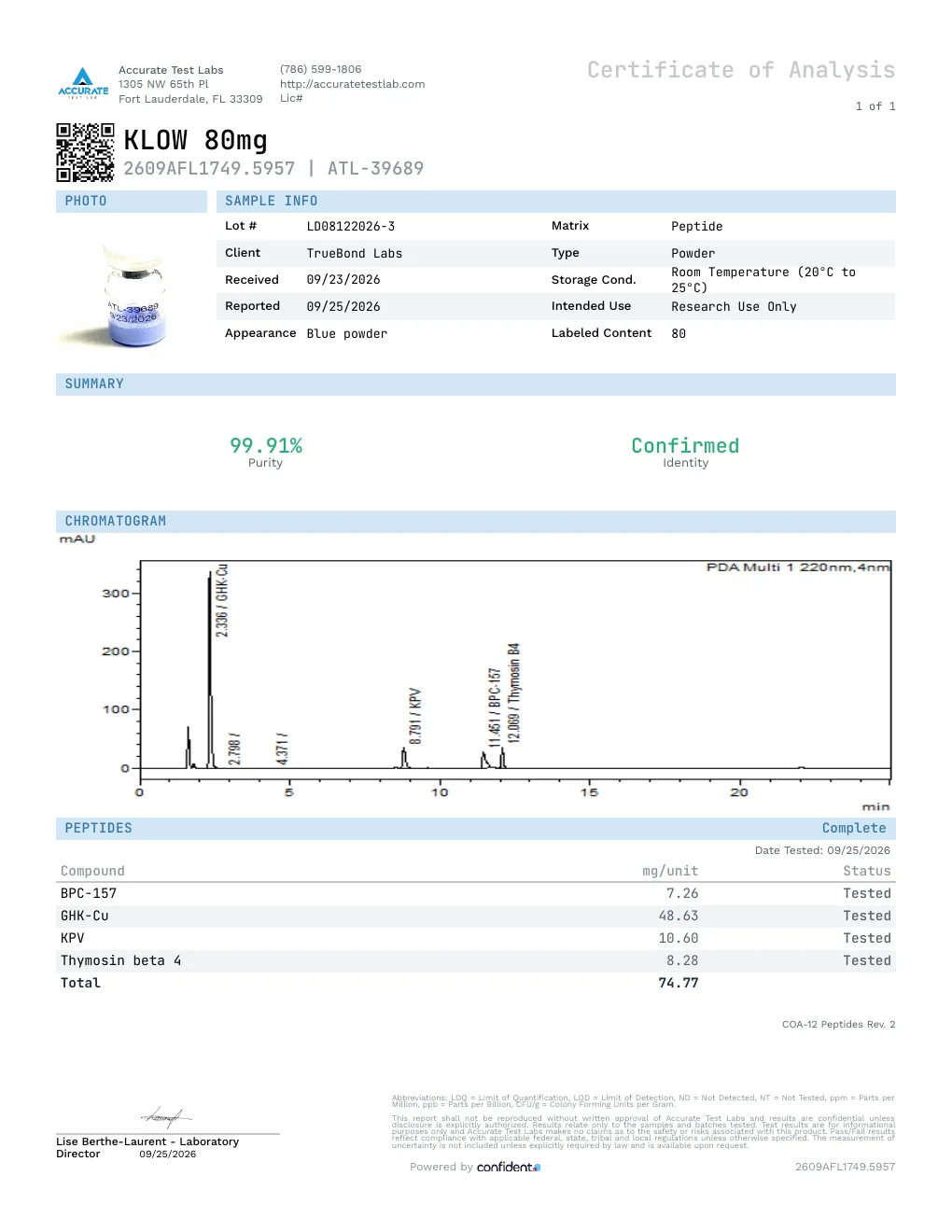The width and height of the screenshot is (952, 1232).
Task: Click the PDA Multi 1 220nm,4nm legend
Action: (798, 567)
